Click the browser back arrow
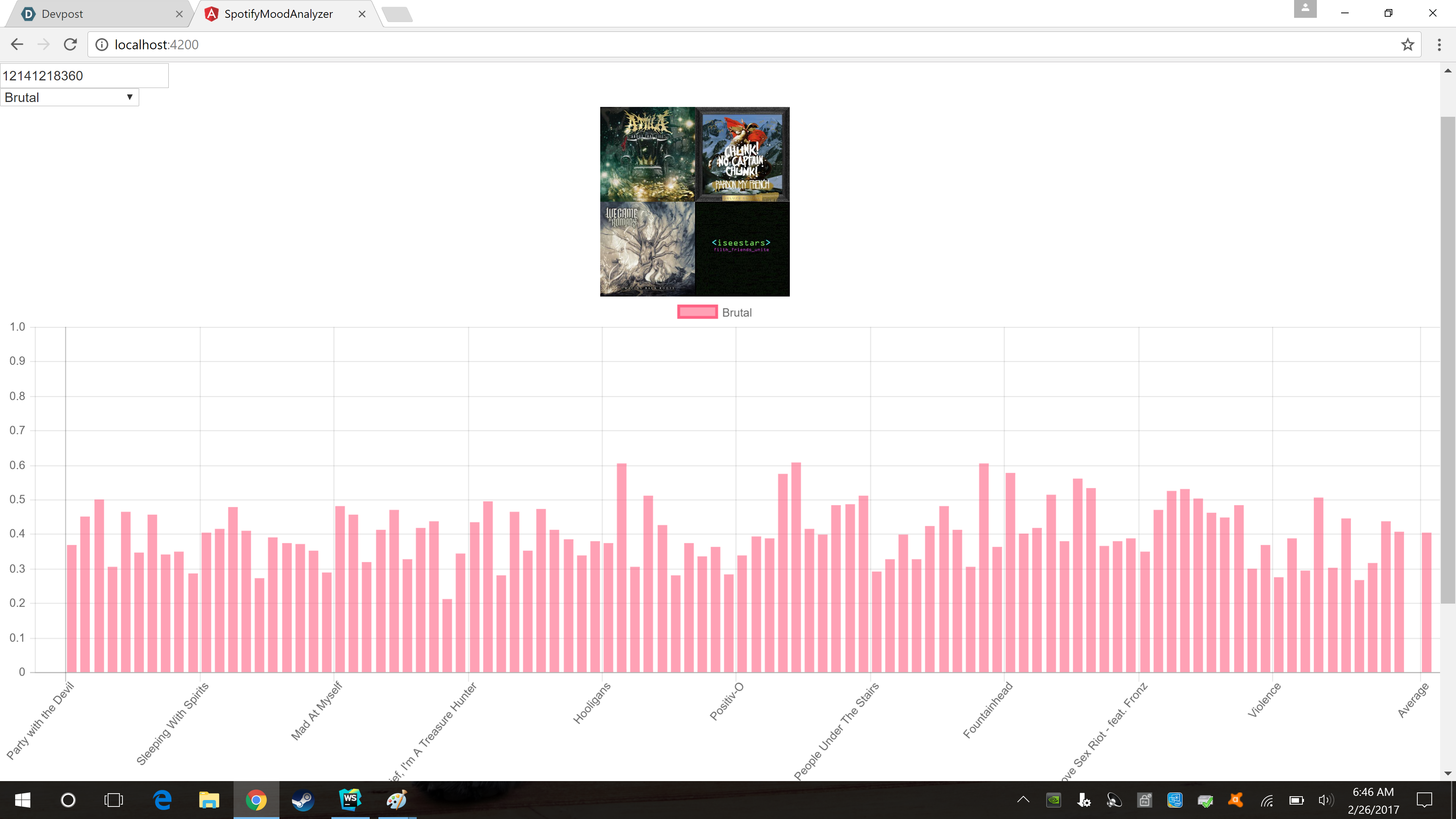 click(17, 45)
